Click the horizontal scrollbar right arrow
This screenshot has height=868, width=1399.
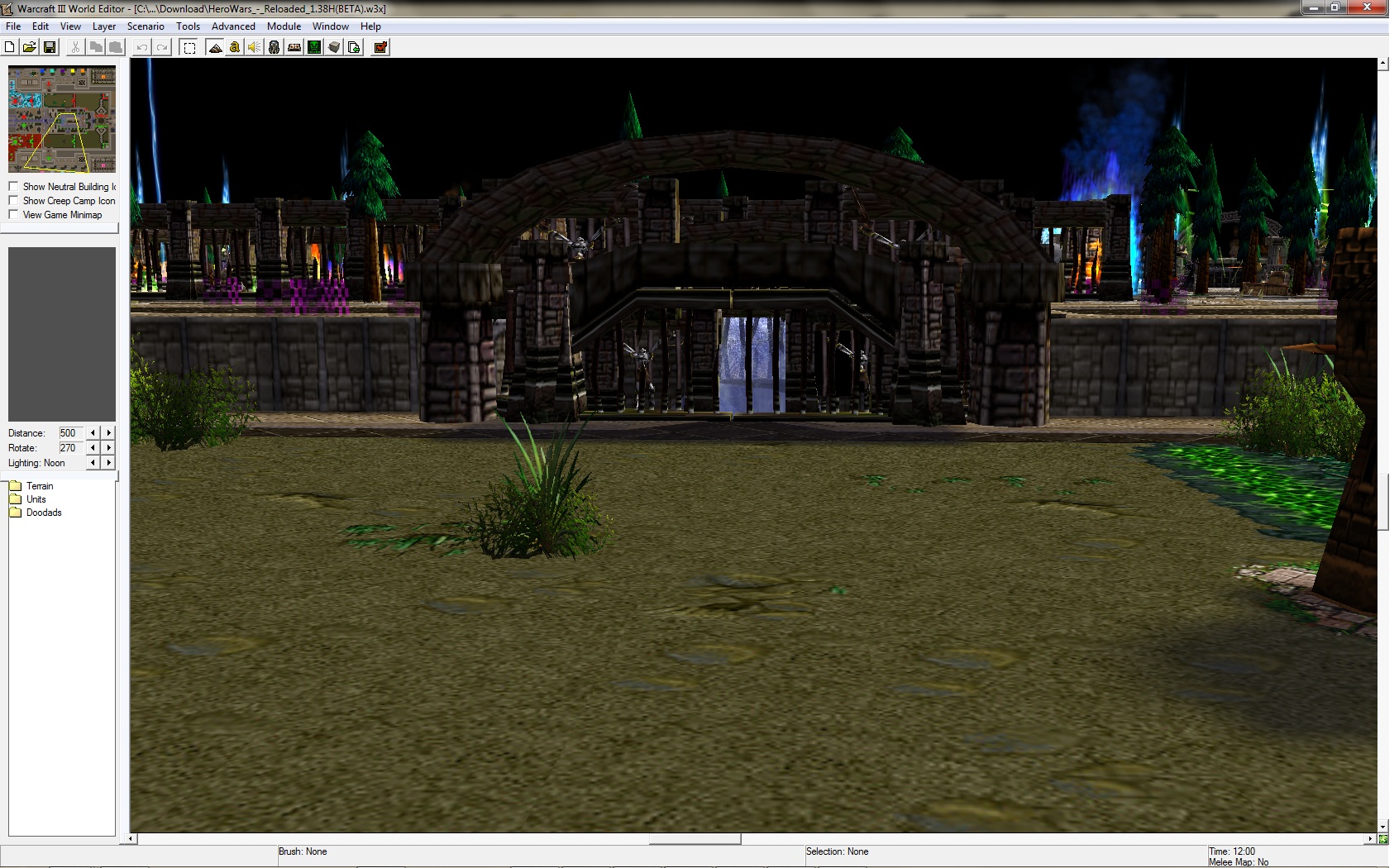(1371, 839)
